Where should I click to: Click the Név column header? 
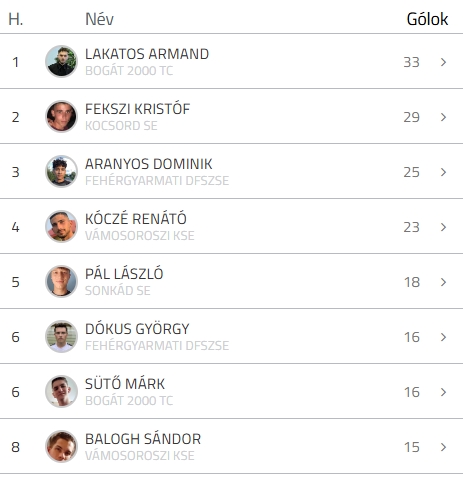click(99, 19)
